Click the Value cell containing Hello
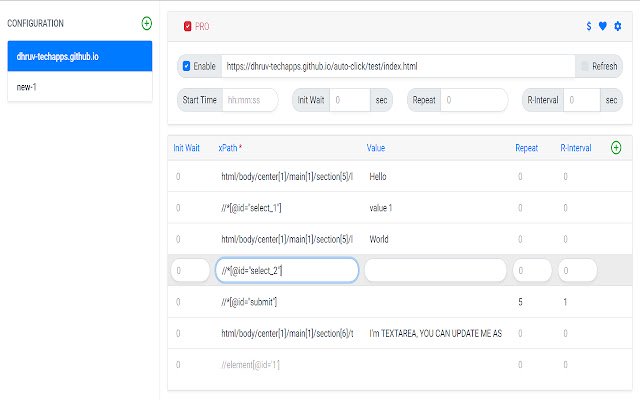This screenshot has height=400, width=640. point(436,176)
